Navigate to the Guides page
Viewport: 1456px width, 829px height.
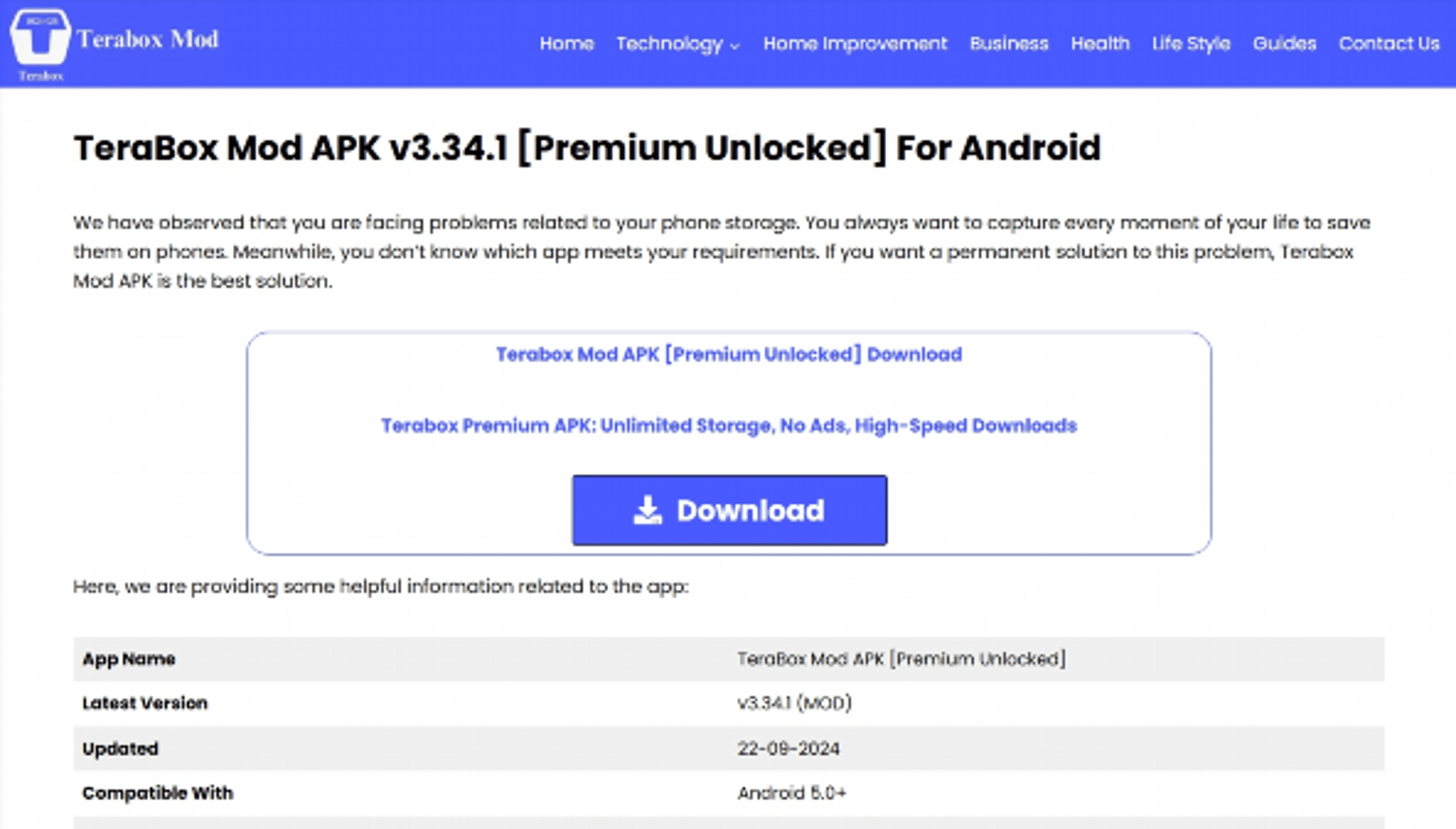pyautogui.click(x=1284, y=43)
